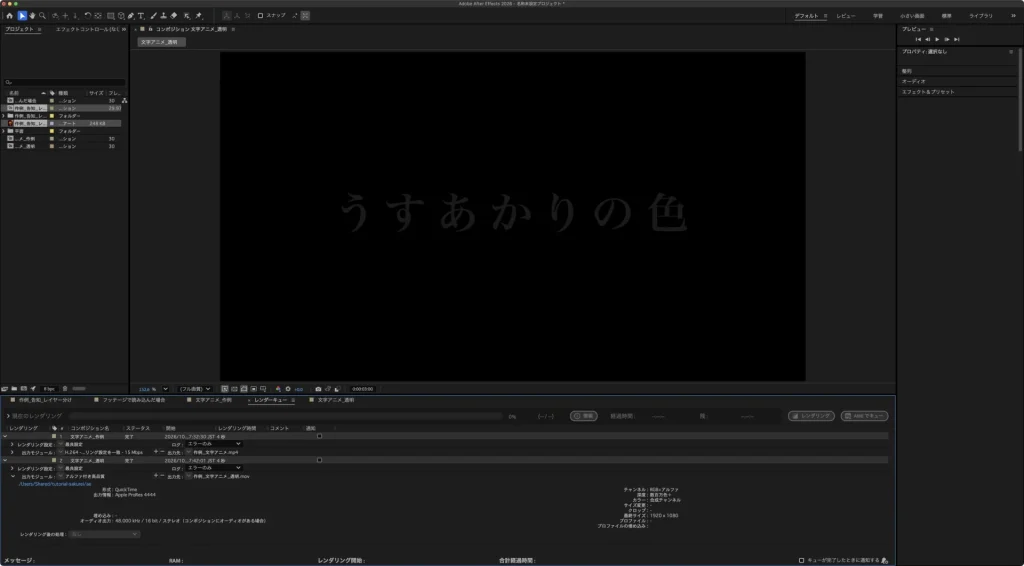Collapse render queue item 2 文字アニメ_透明
The width and height of the screenshot is (1024, 566).
pyautogui.click(x=5, y=460)
